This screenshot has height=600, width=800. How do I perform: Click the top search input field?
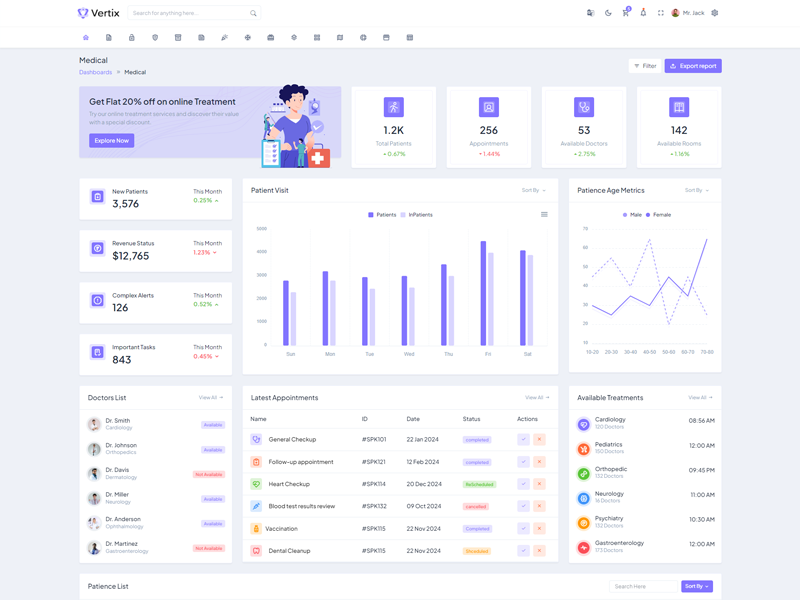pyautogui.click(x=188, y=13)
